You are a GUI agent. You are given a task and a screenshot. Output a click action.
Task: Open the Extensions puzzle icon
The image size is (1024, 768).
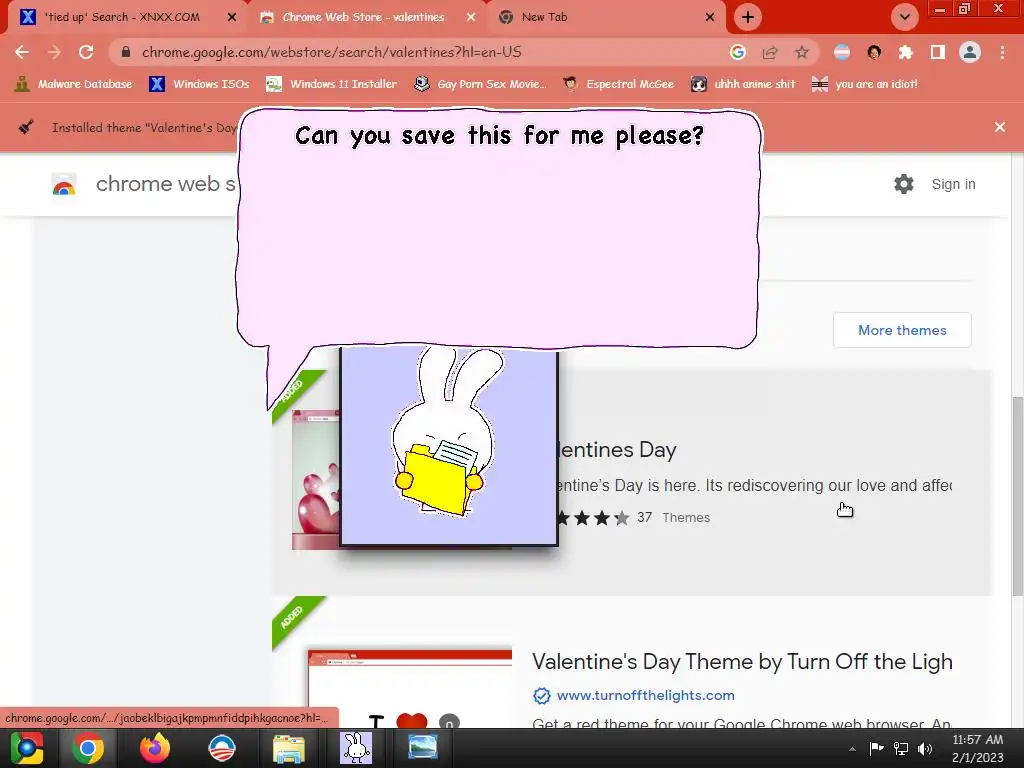coord(906,52)
